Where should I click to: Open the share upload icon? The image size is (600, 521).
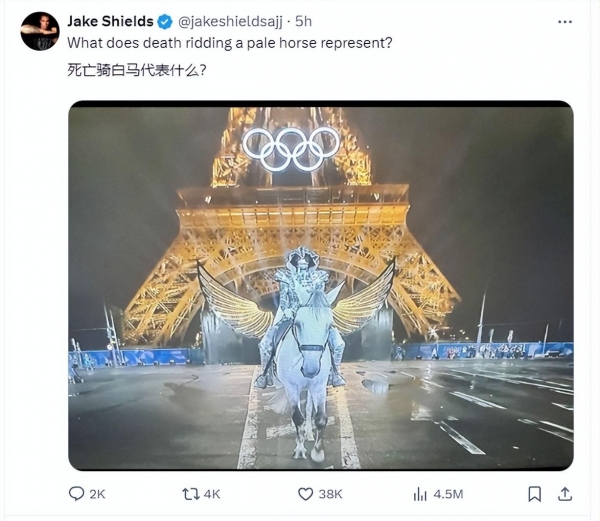point(565,494)
